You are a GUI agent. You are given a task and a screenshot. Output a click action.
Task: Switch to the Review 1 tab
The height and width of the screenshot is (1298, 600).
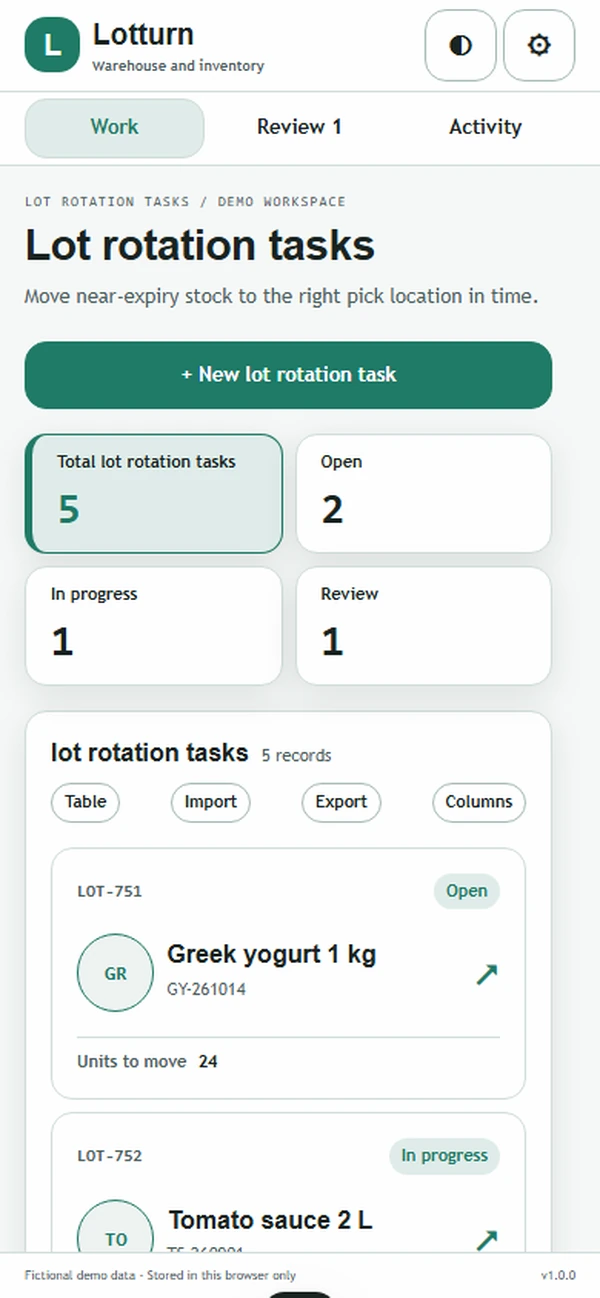coord(299,127)
